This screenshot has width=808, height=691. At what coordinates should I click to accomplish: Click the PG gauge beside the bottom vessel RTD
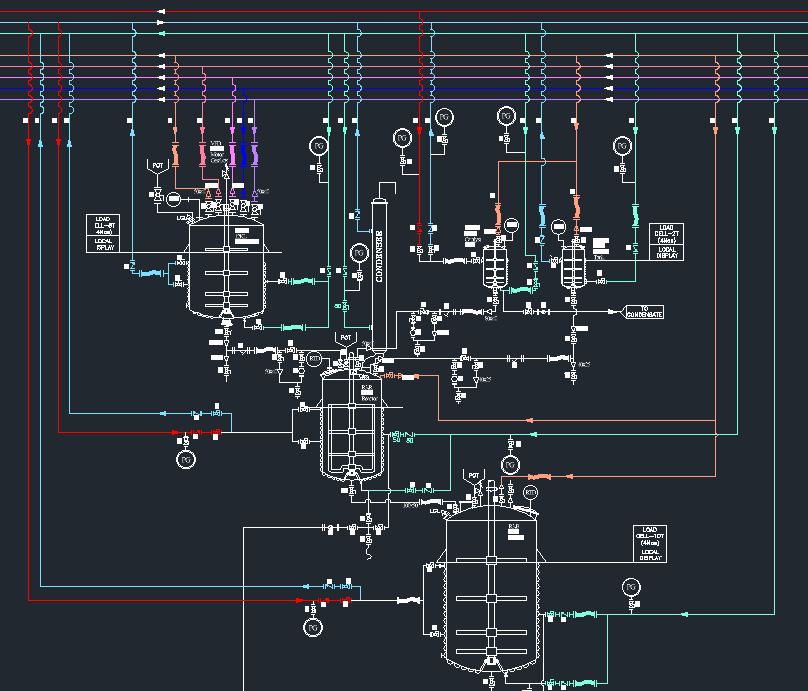[x=511, y=465]
